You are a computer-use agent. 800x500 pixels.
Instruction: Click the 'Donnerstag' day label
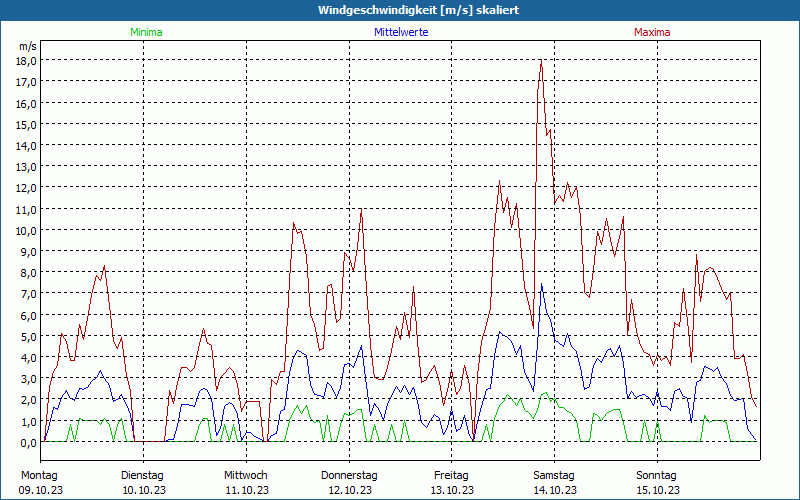(x=349, y=475)
